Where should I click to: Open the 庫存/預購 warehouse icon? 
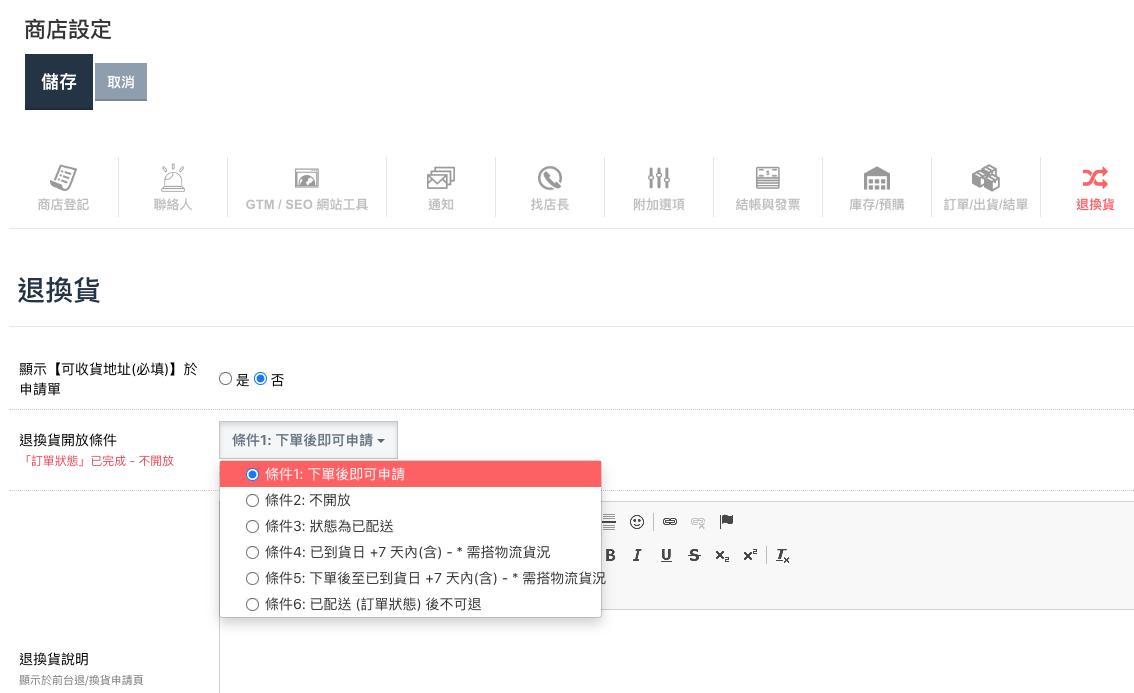[x=877, y=178]
